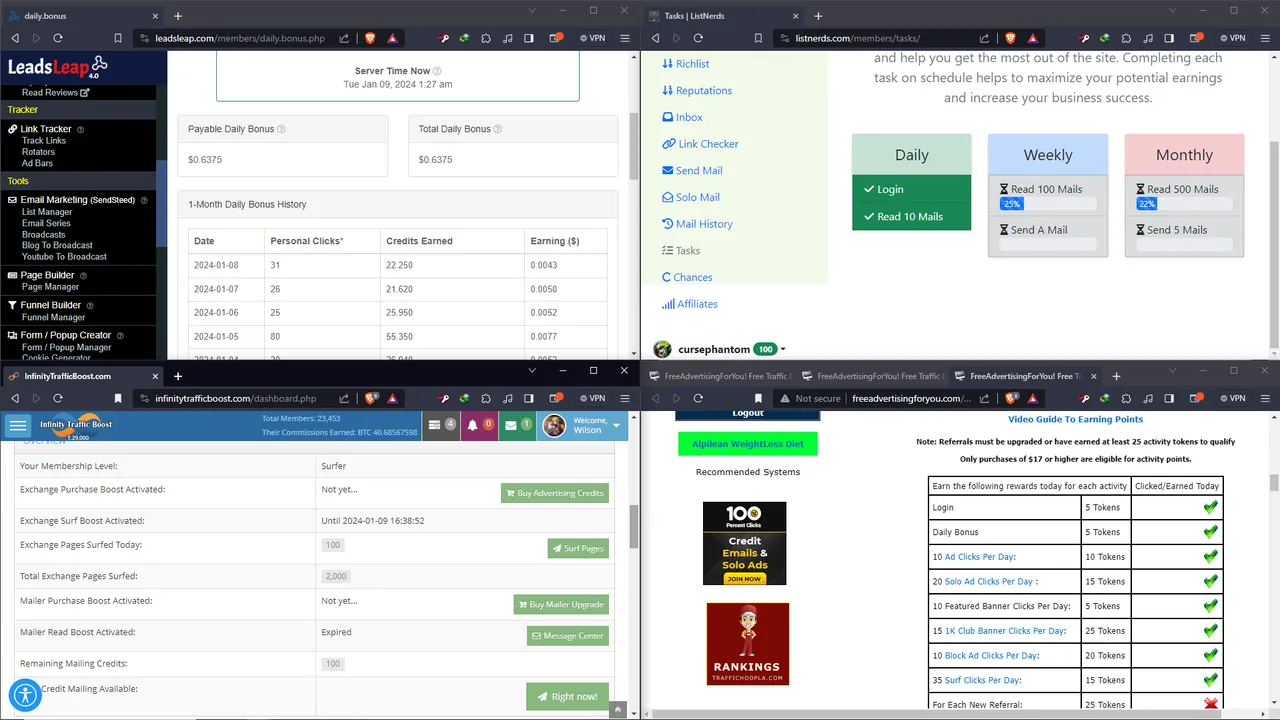Open the accessibility widget on Infinity Traffic Boost
This screenshot has height=720, width=1280.
point(25,696)
